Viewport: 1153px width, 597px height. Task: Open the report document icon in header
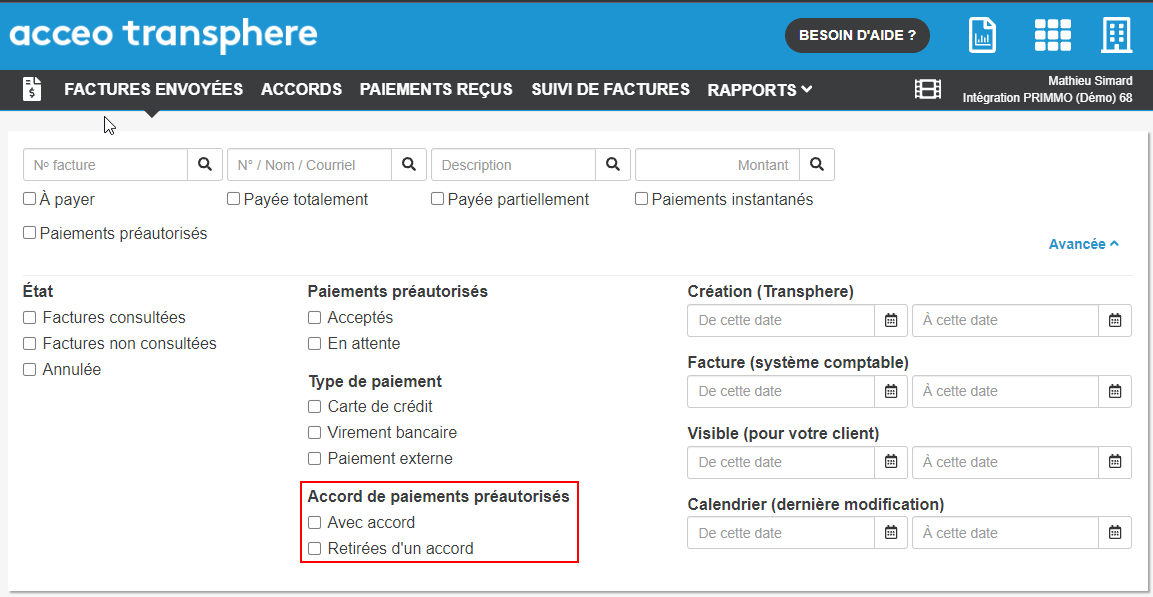tap(983, 35)
